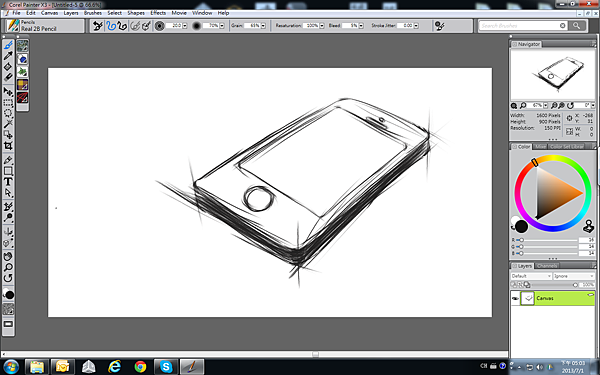Adjust the R color slider
The height and width of the screenshot is (375, 600).
click(547, 240)
